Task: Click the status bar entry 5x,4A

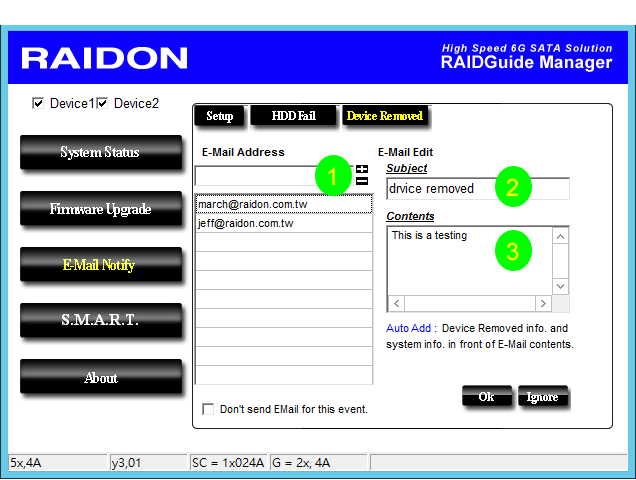Action: click(x=58, y=463)
